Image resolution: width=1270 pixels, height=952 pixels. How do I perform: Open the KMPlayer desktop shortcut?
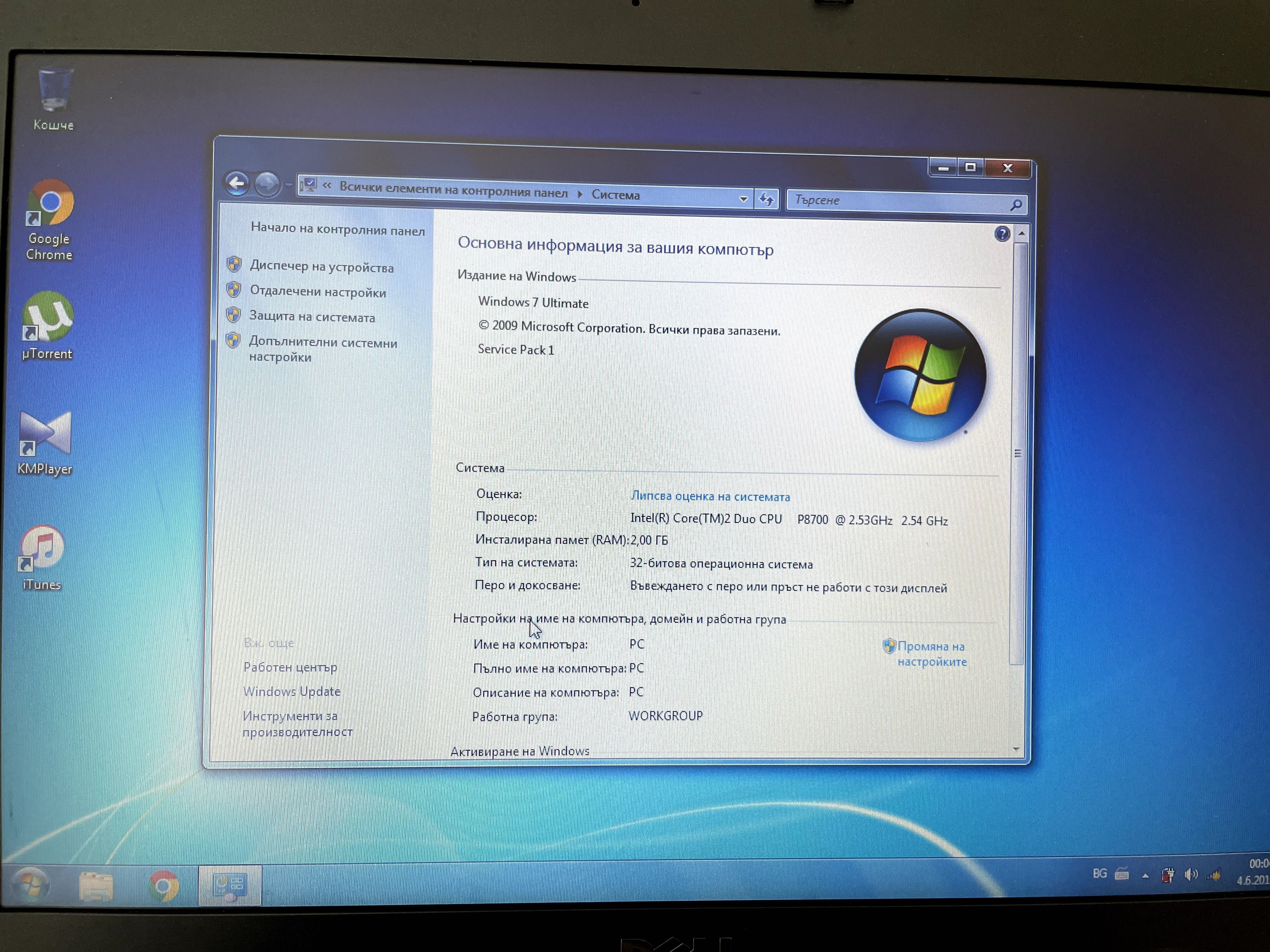(x=45, y=443)
